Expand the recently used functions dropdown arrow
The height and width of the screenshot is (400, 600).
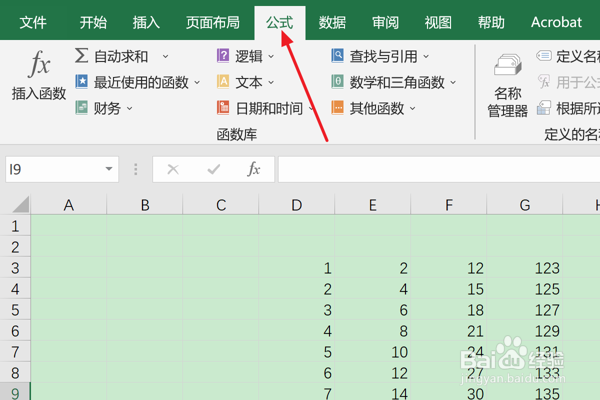(x=197, y=82)
